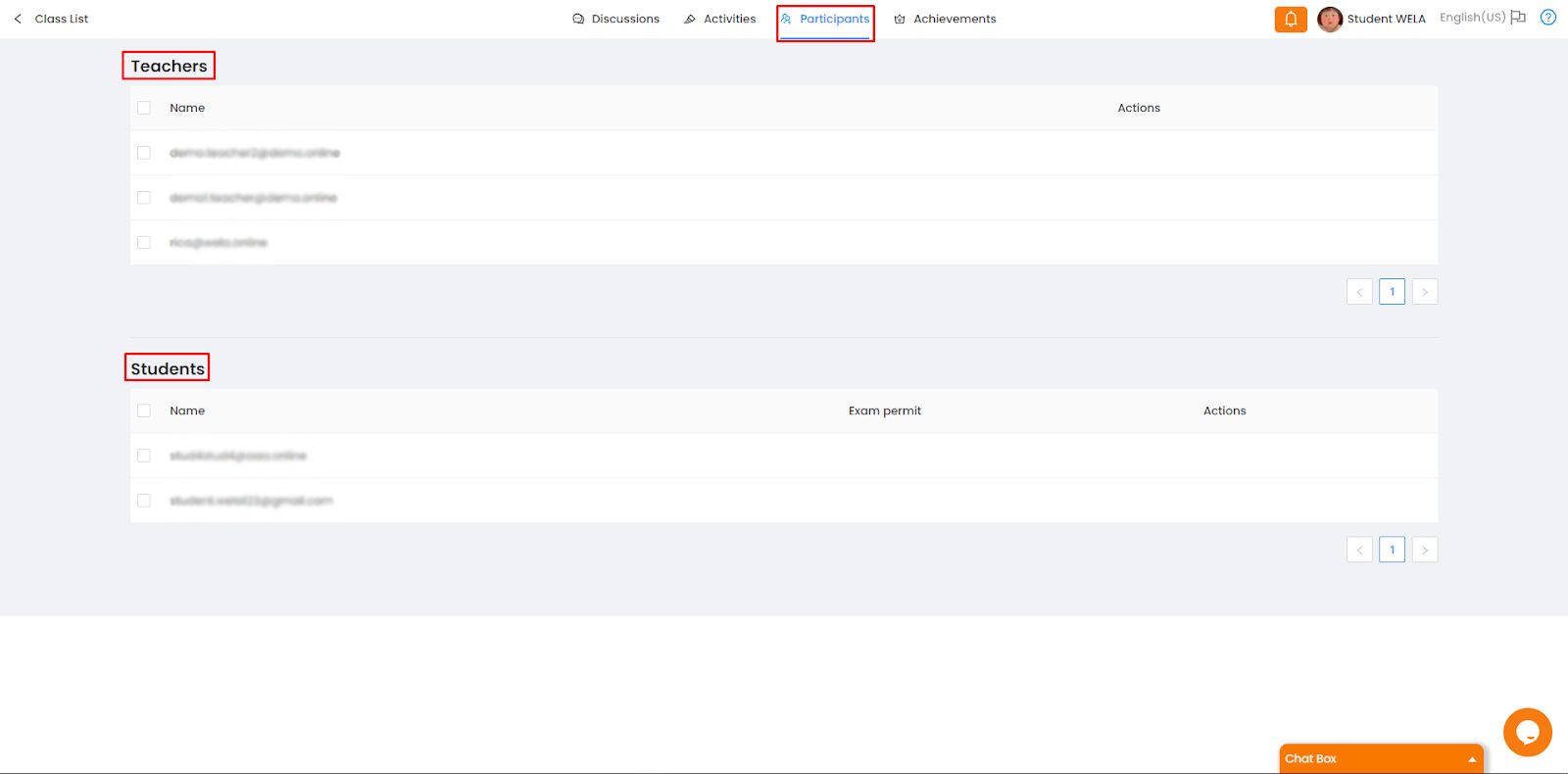The width and height of the screenshot is (1568, 774).
Task: Tick the last student row checkbox
Action: coord(144,501)
